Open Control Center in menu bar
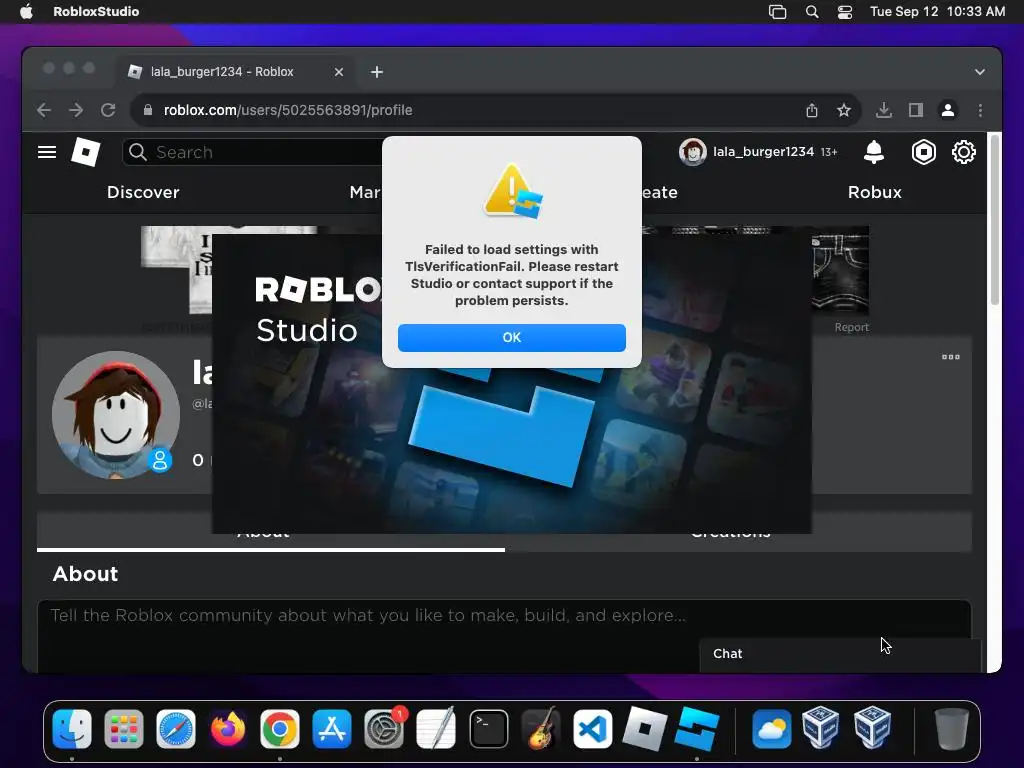This screenshot has height=768, width=1024. (x=844, y=12)
